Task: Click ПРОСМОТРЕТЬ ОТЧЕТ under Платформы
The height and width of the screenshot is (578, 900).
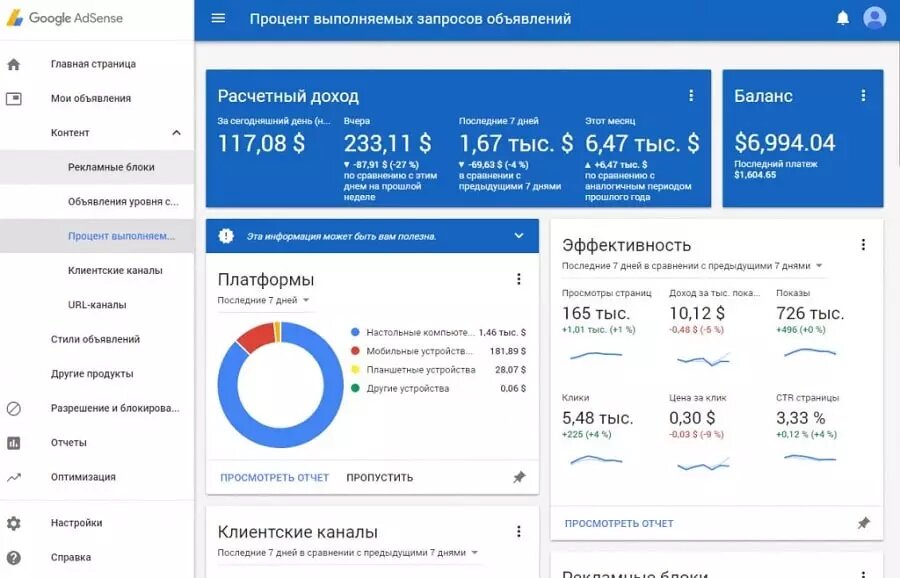Action: (x=276, y=478)
